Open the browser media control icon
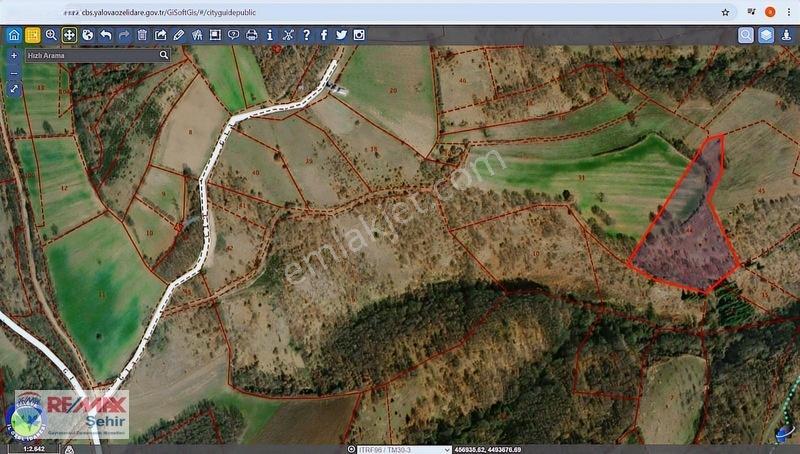 pos(751,12)
